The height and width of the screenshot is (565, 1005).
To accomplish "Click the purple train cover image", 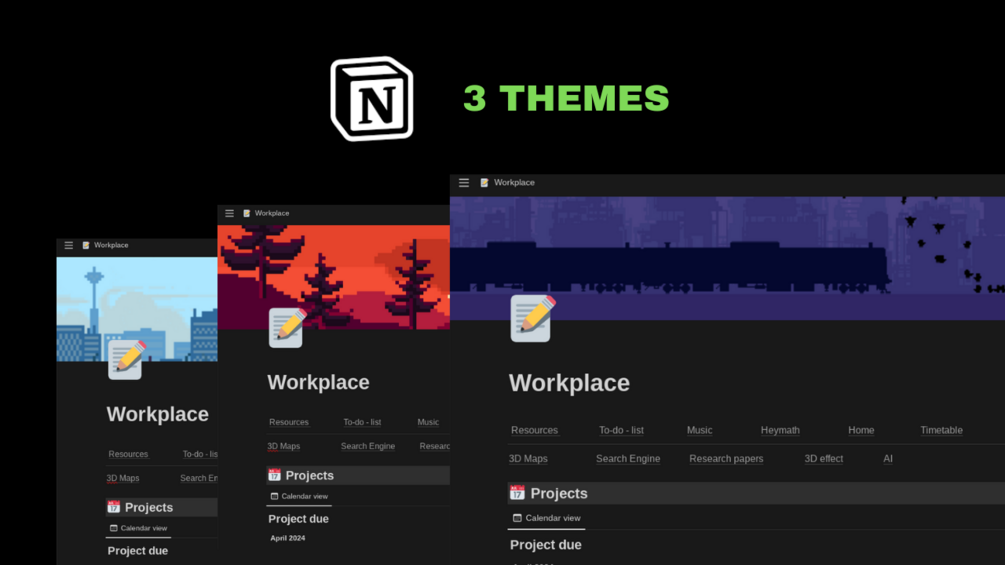I will [x=727, y=258].
